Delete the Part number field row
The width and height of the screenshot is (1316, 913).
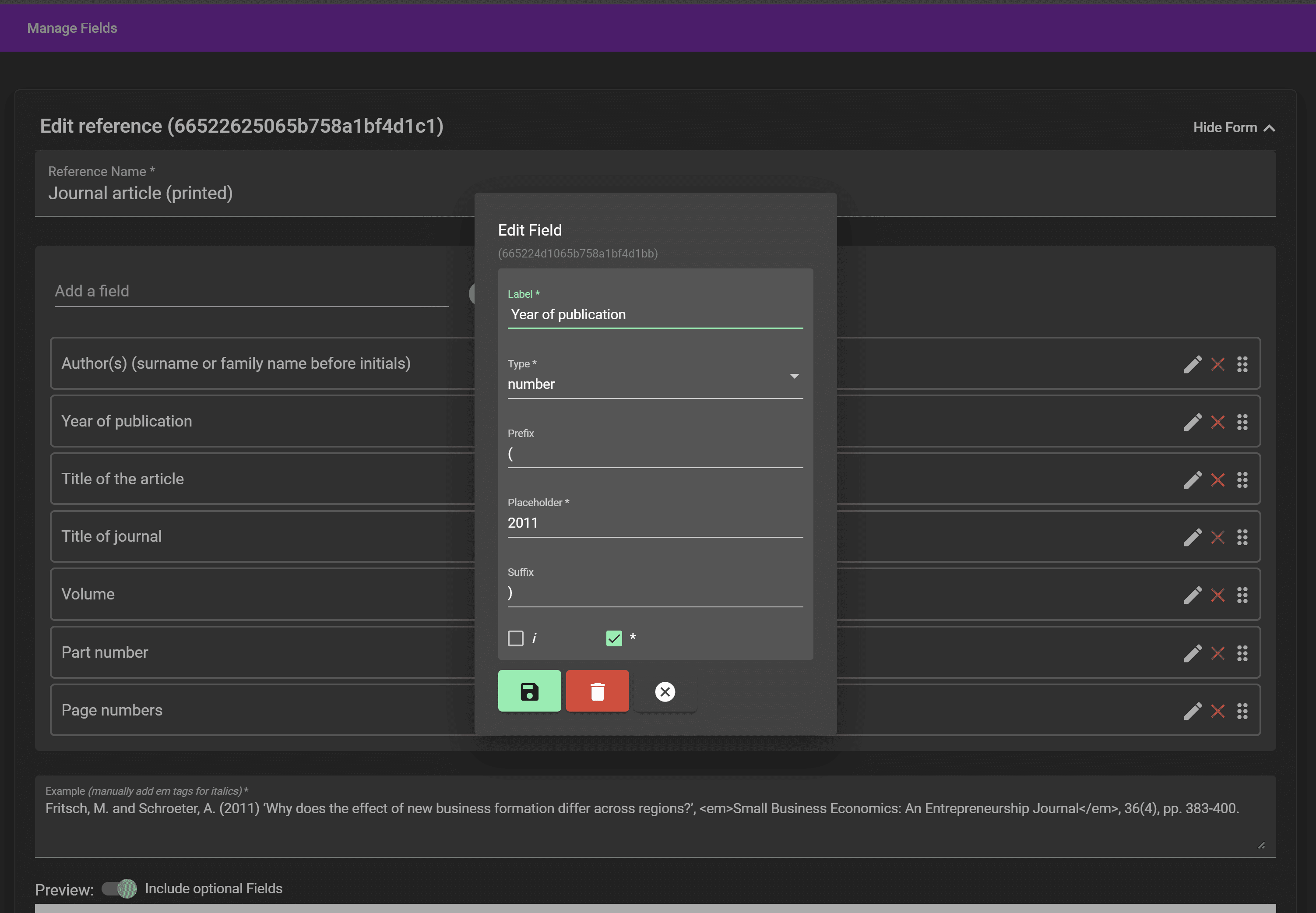point(1217,653)
